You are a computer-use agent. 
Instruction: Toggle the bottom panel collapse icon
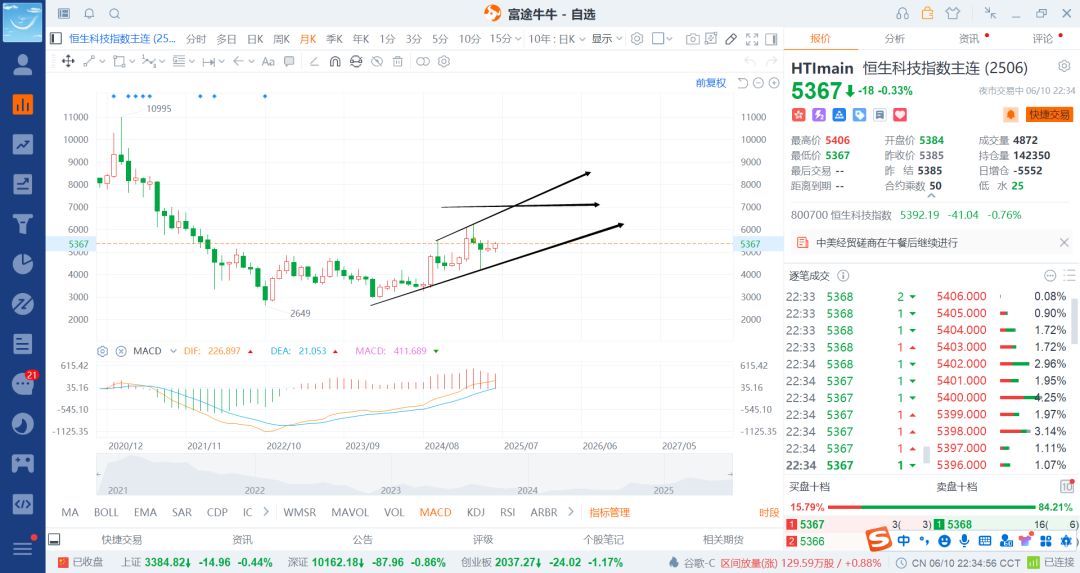click(54, 539)
